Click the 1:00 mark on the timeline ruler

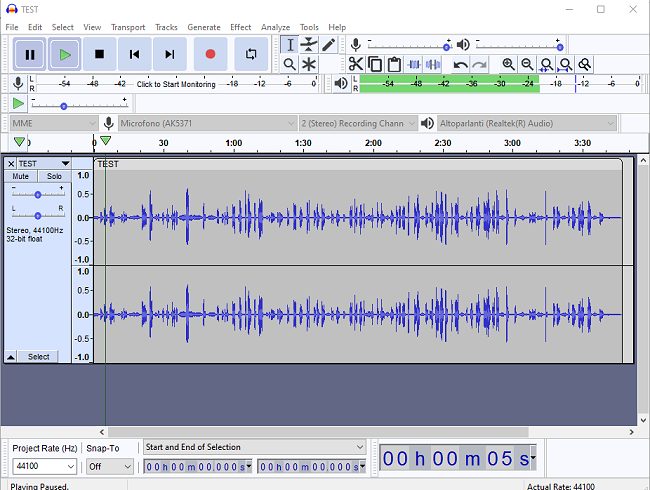(x=234, y=143)
